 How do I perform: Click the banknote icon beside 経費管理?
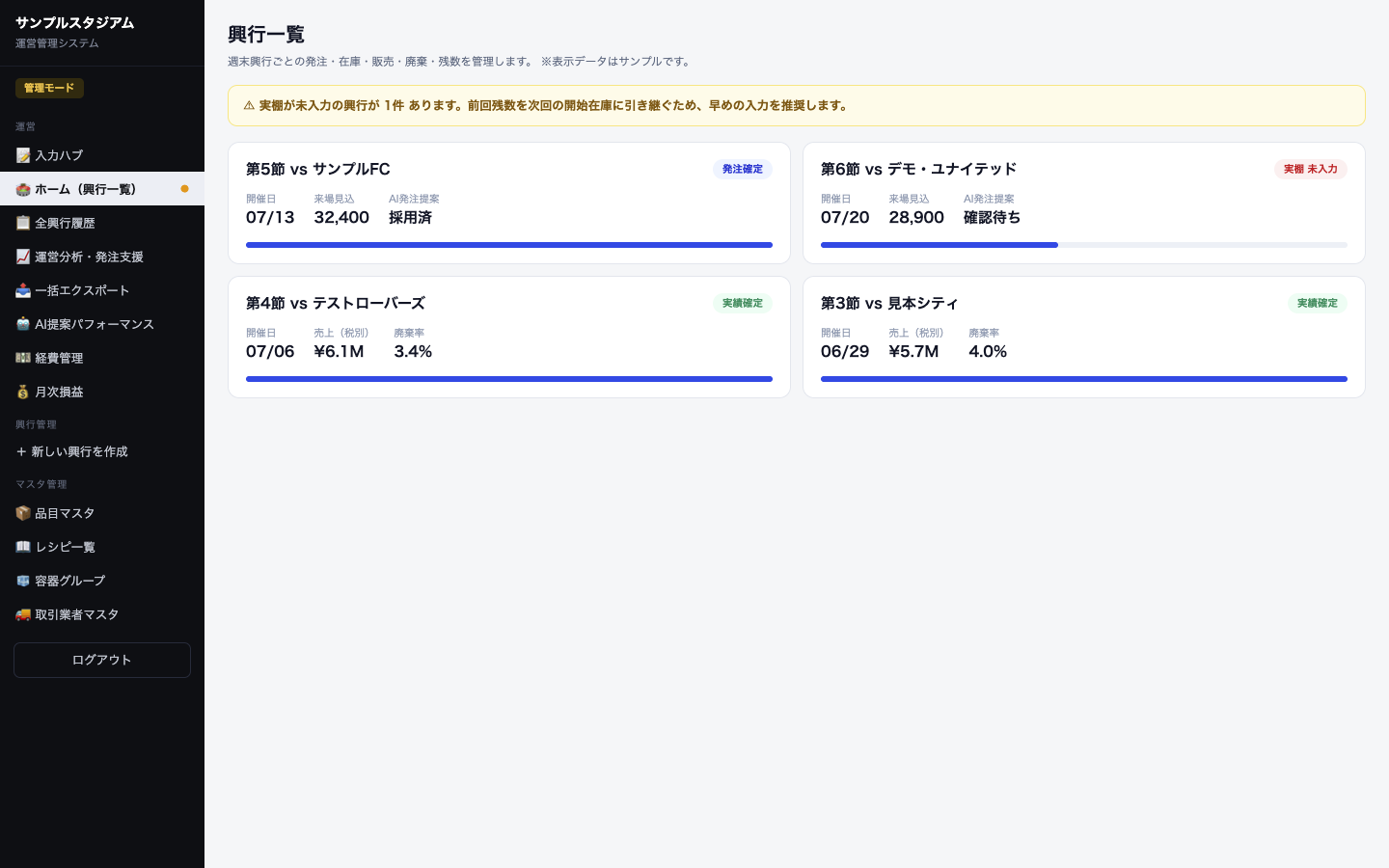point(23,358)
